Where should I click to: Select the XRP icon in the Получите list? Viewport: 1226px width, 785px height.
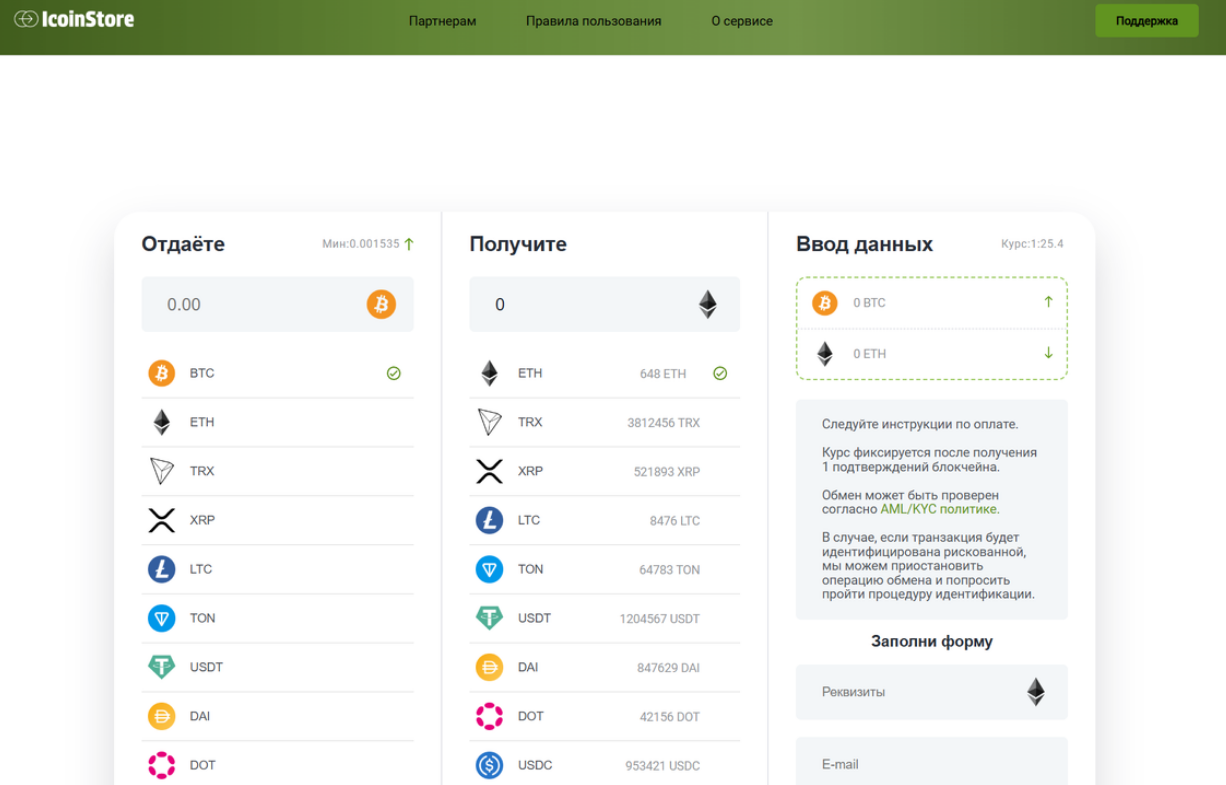pos(489,470)
